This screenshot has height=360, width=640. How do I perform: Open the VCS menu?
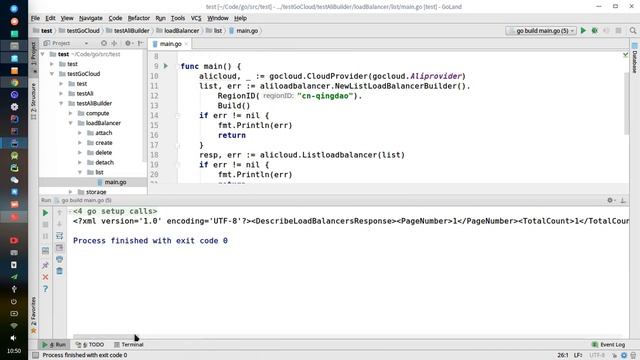[196, 18]
